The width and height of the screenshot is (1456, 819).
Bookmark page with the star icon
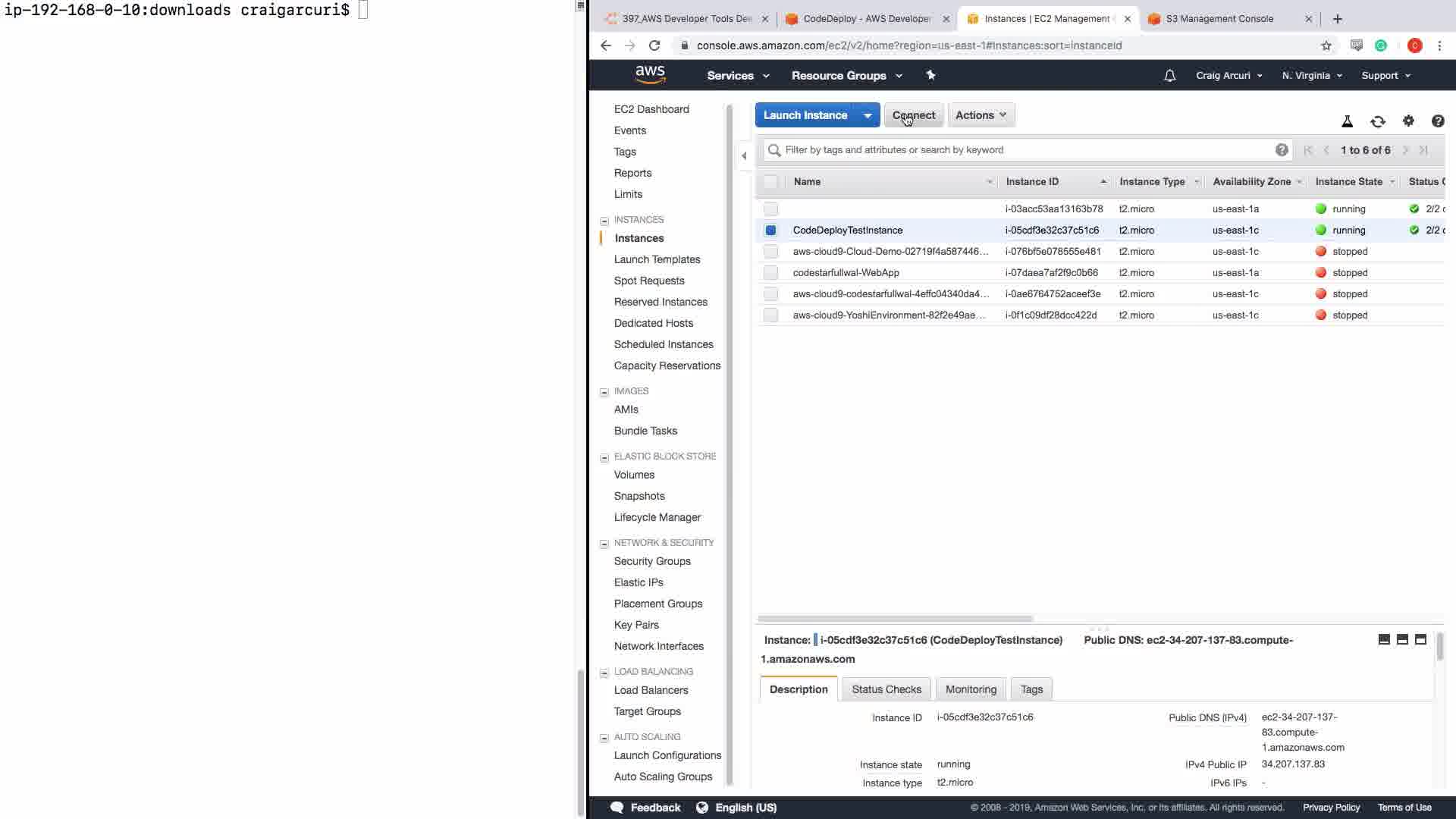[x=1326, y=45]
